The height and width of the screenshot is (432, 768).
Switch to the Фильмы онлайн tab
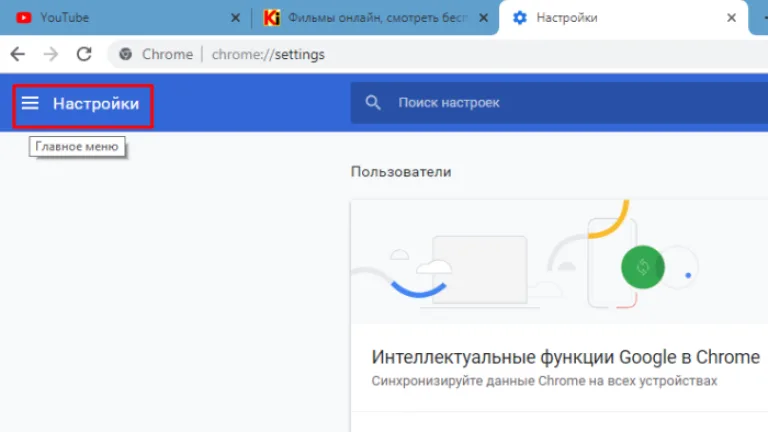375,18
